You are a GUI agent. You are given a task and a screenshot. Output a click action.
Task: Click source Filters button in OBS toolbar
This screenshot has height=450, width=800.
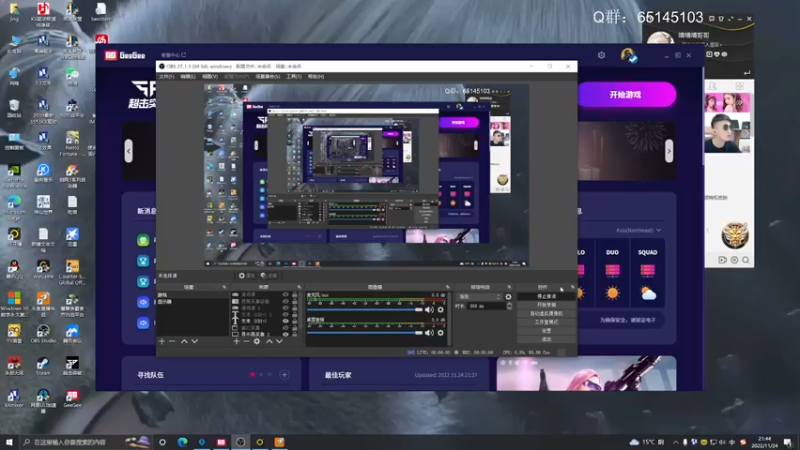tap(268, 276)
